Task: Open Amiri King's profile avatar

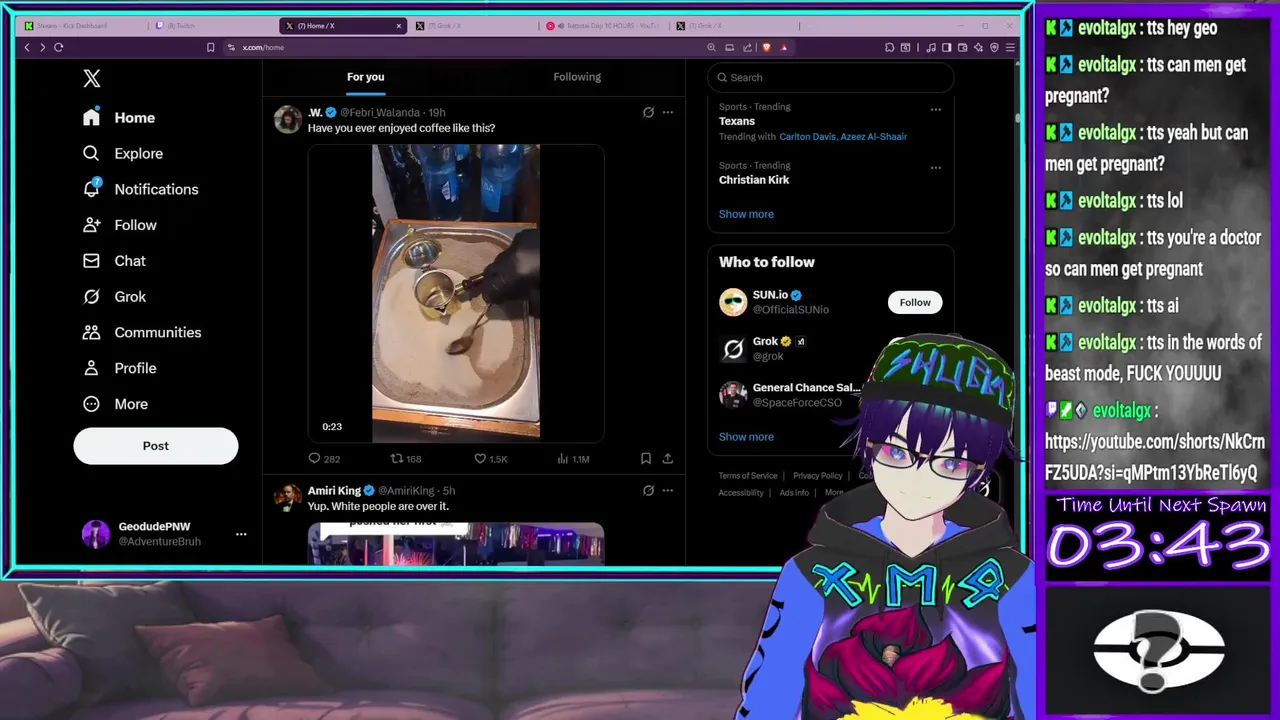Action: 288,497
